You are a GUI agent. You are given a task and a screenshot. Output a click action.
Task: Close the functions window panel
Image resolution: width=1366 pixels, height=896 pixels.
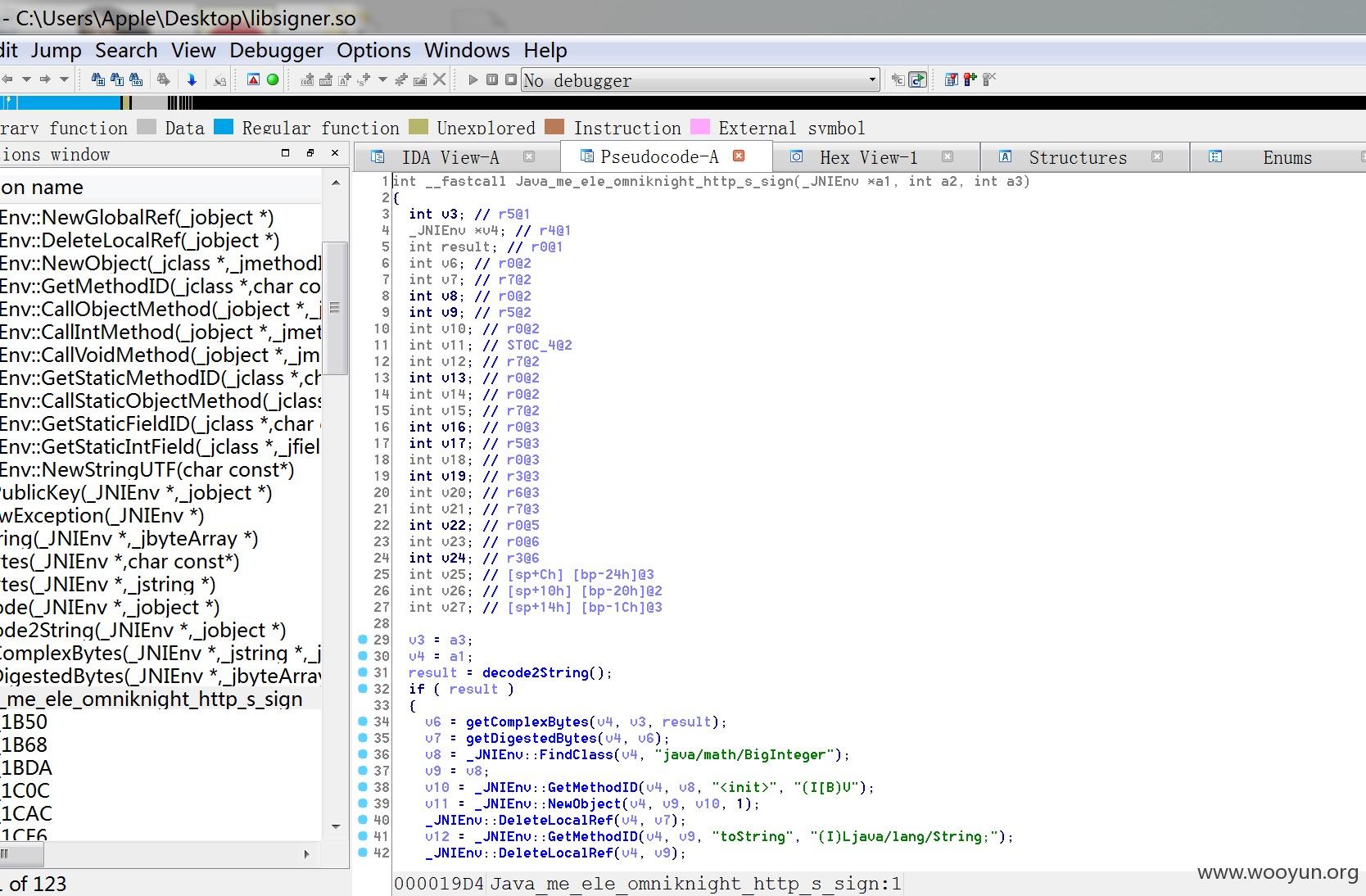[x=334, y=153]
